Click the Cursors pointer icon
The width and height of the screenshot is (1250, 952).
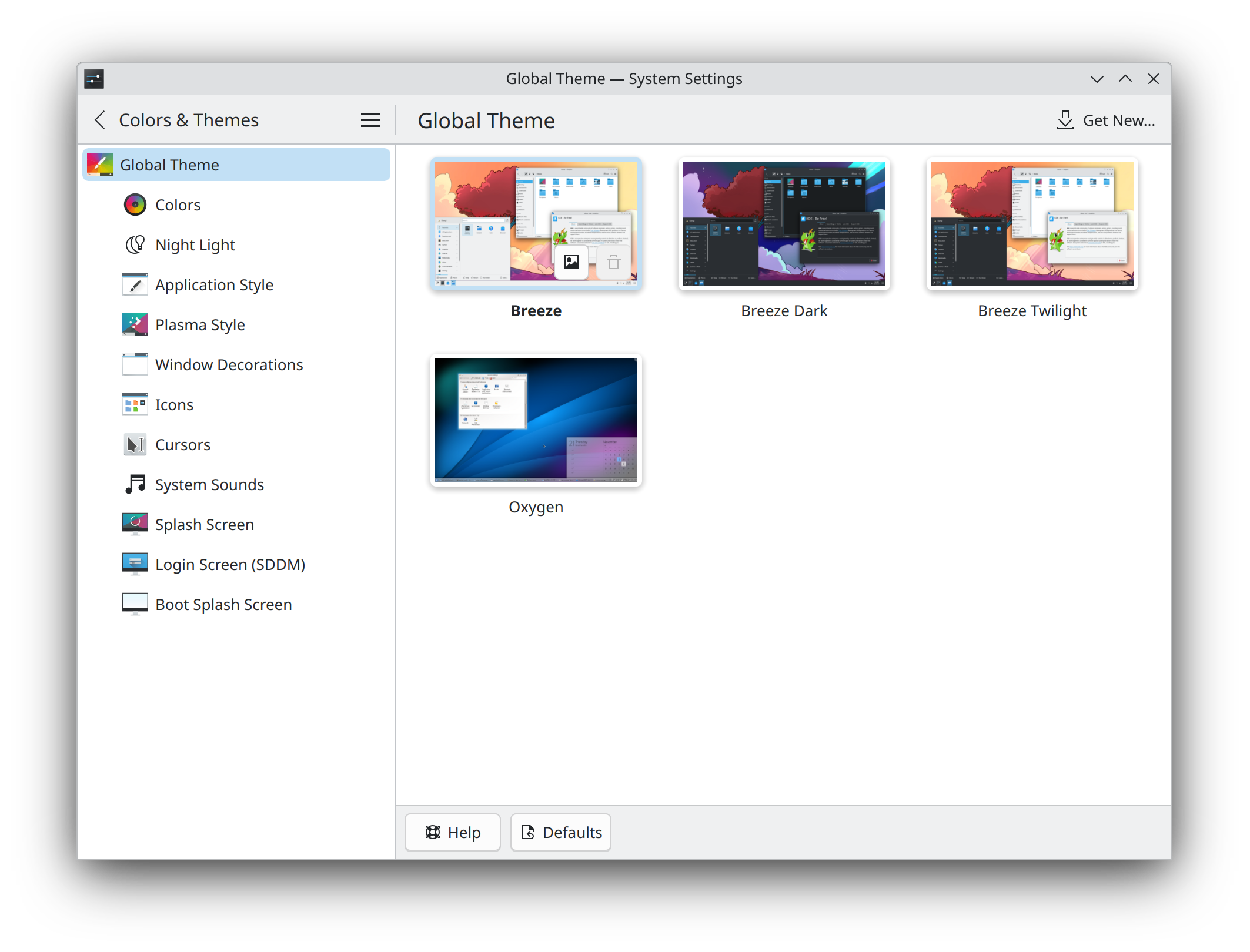click(x=135, y=444)
